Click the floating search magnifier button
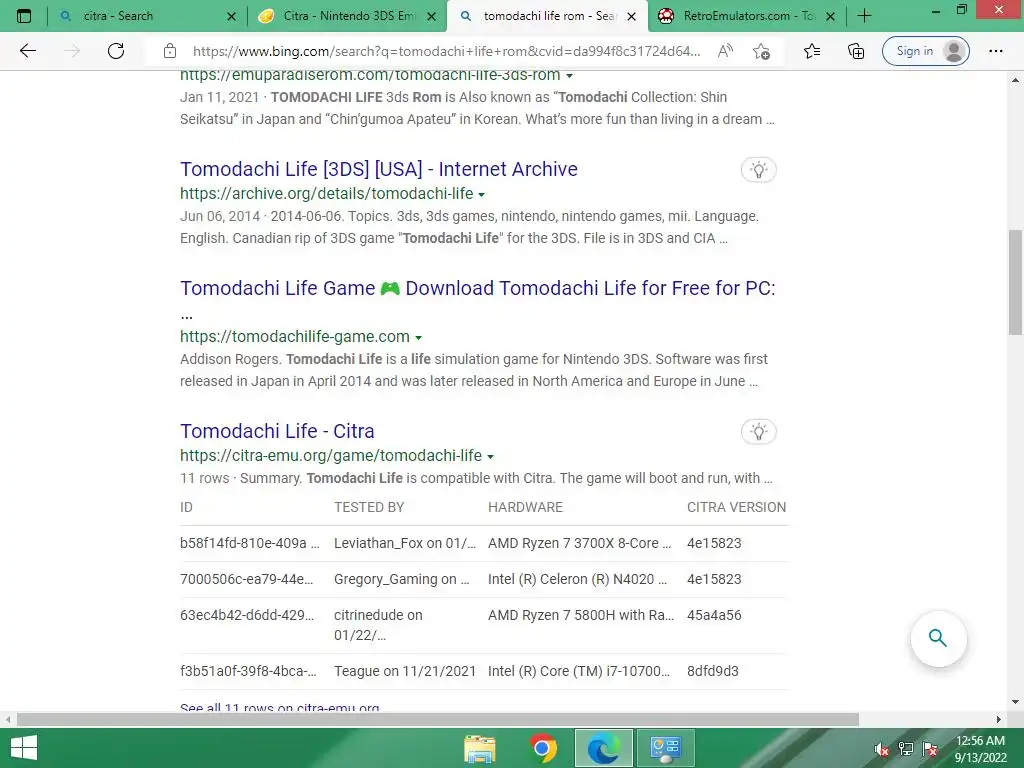The height and width of the screenshot is (768, 1024). tap(938, 638)
